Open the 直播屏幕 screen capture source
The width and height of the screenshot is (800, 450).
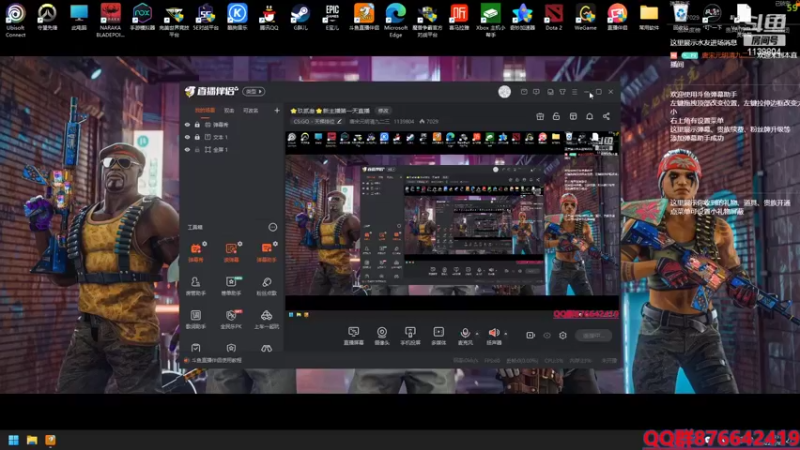tap(353, 336)
